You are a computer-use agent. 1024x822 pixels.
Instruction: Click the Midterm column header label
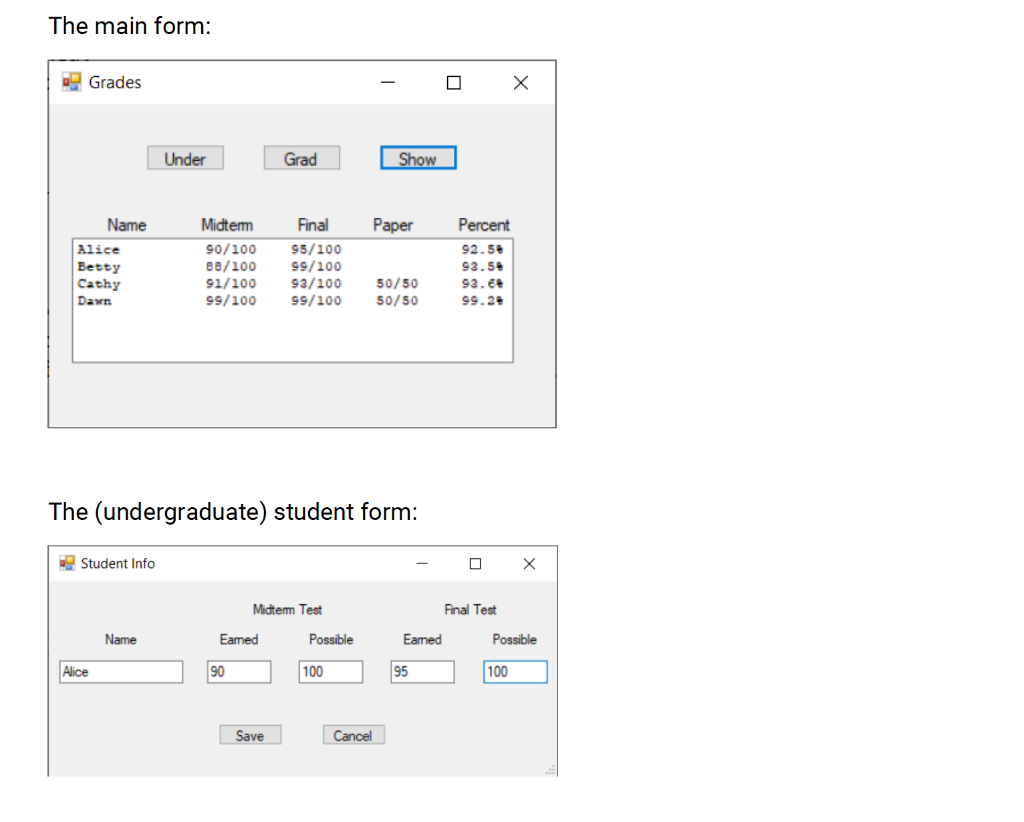[x=227, y=225]
